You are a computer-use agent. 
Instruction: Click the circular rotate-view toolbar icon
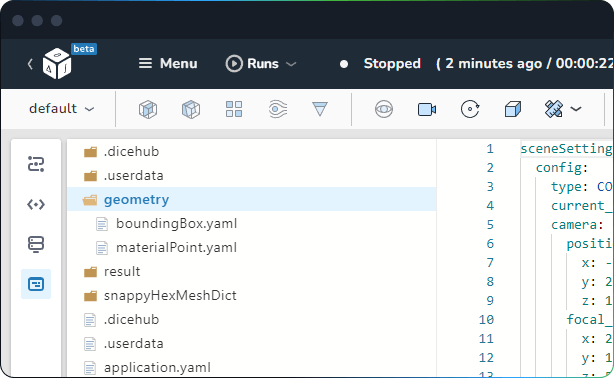470,109
